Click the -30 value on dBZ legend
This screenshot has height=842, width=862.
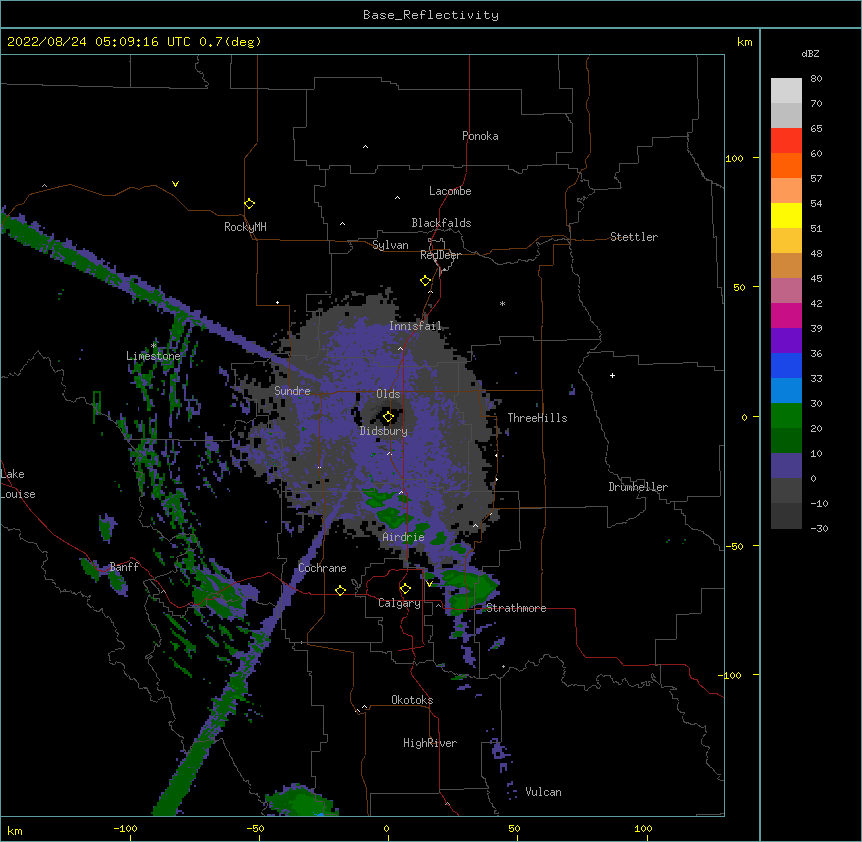[819, 529]
